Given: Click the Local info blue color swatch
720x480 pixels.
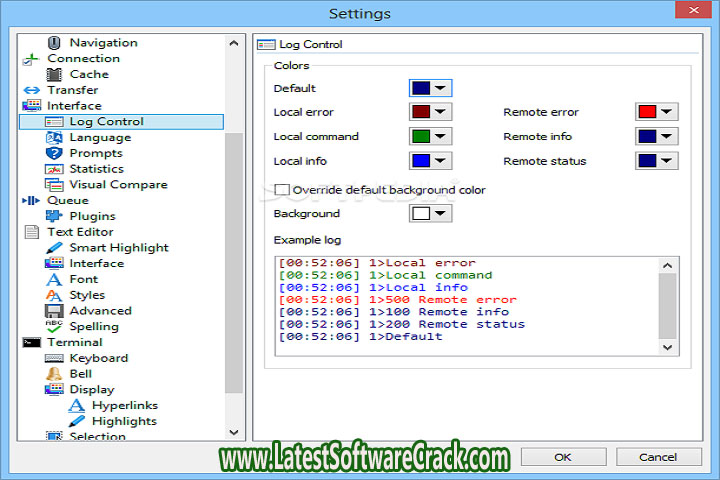Looking at the screenshot, I should click(422, 161).
